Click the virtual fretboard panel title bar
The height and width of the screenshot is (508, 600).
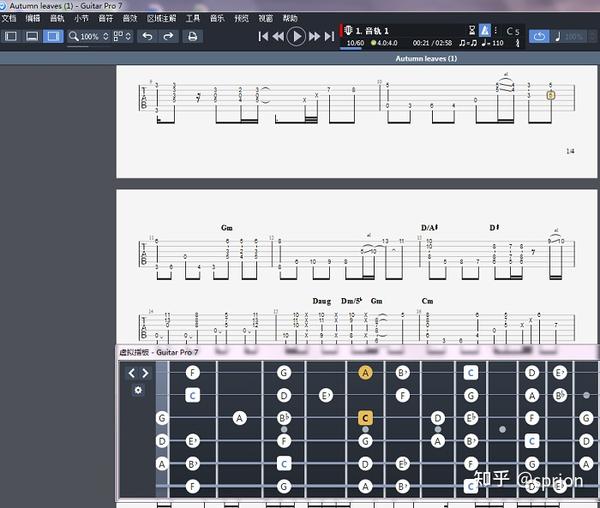(x=358, y=352)
